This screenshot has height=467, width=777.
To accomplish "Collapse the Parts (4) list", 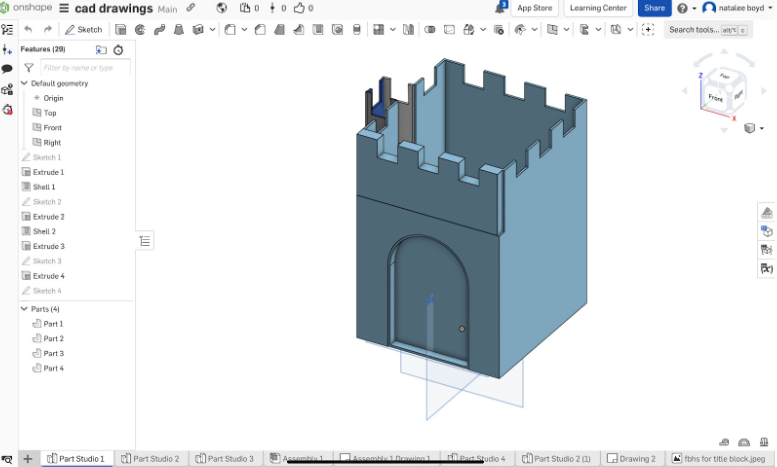I will [25, 309].
